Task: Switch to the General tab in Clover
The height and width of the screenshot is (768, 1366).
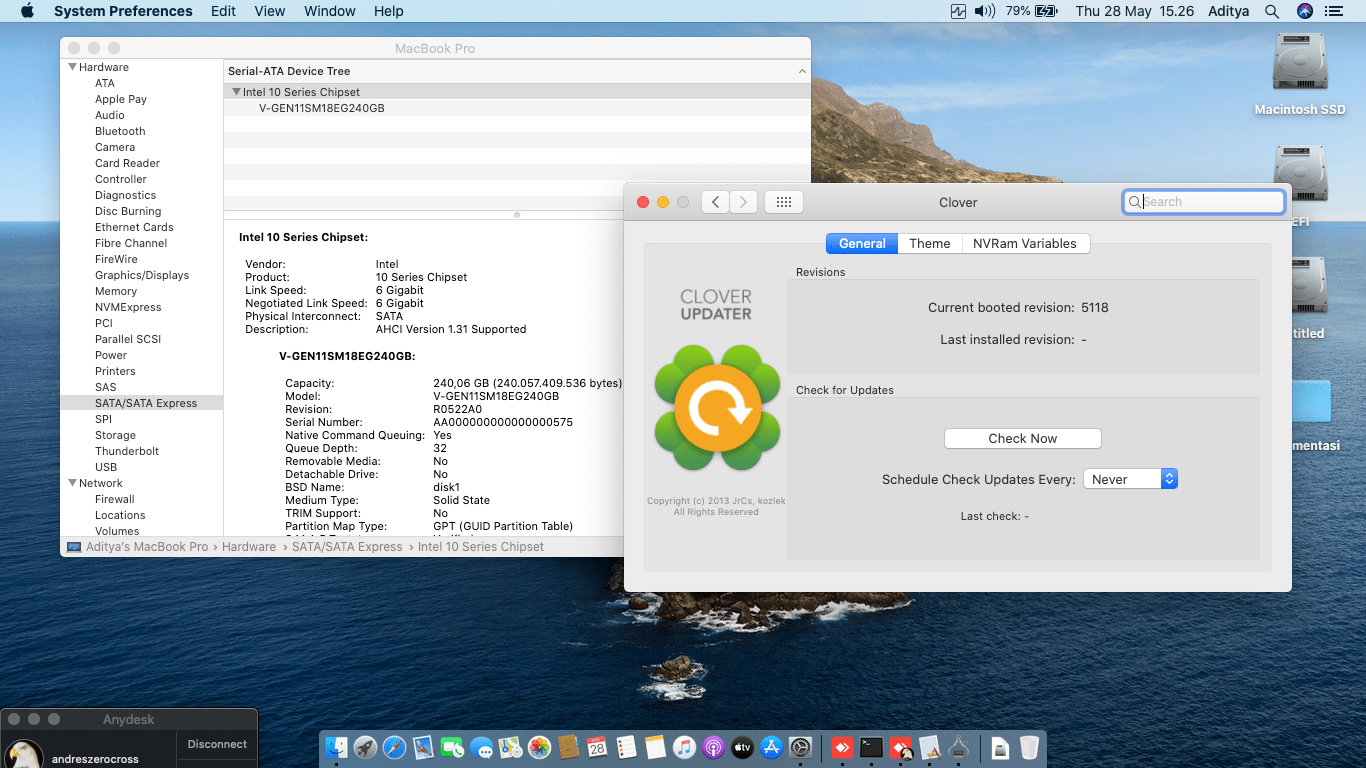Action: (862, 243)
